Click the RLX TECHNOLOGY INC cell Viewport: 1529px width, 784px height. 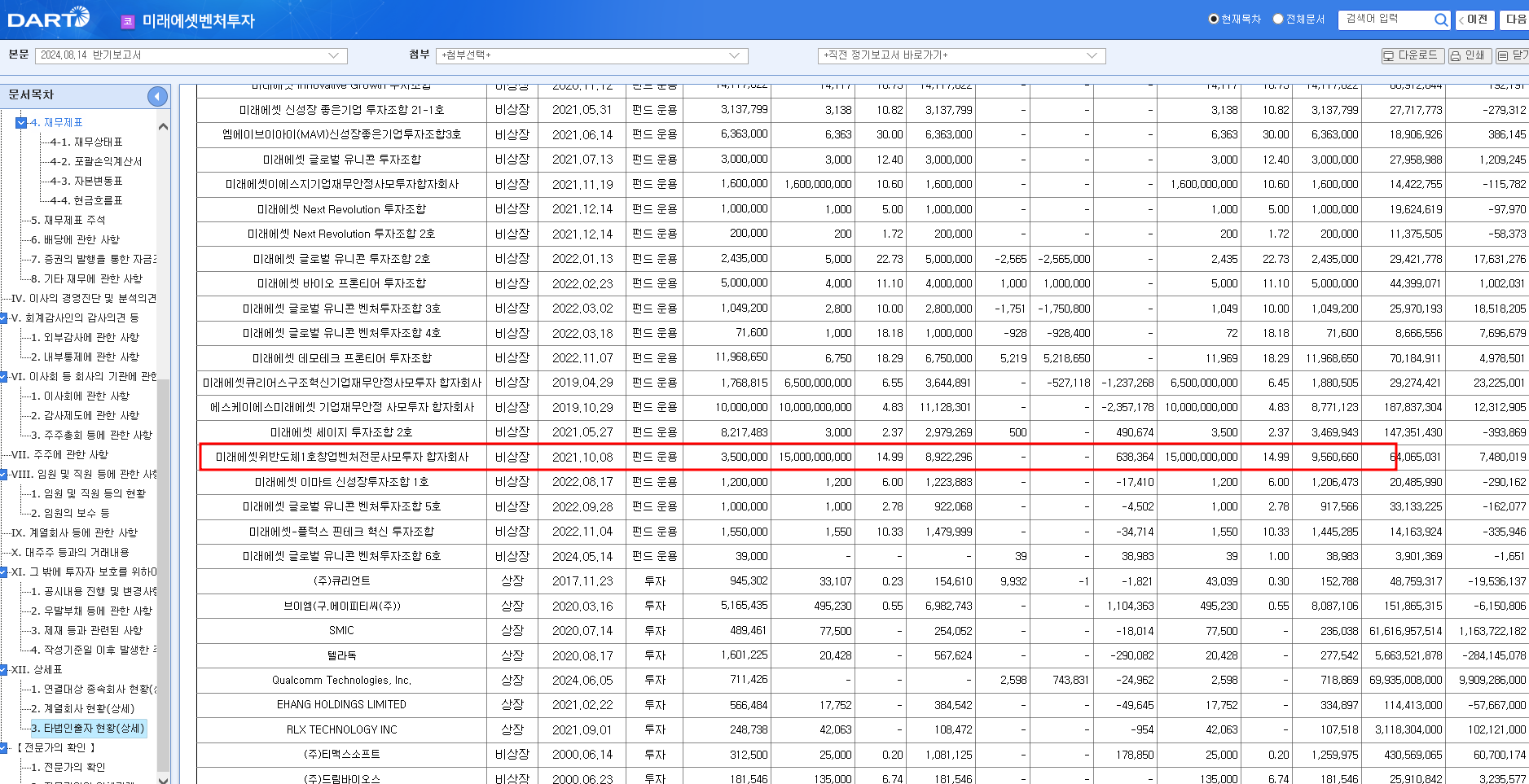coord(342,730)
